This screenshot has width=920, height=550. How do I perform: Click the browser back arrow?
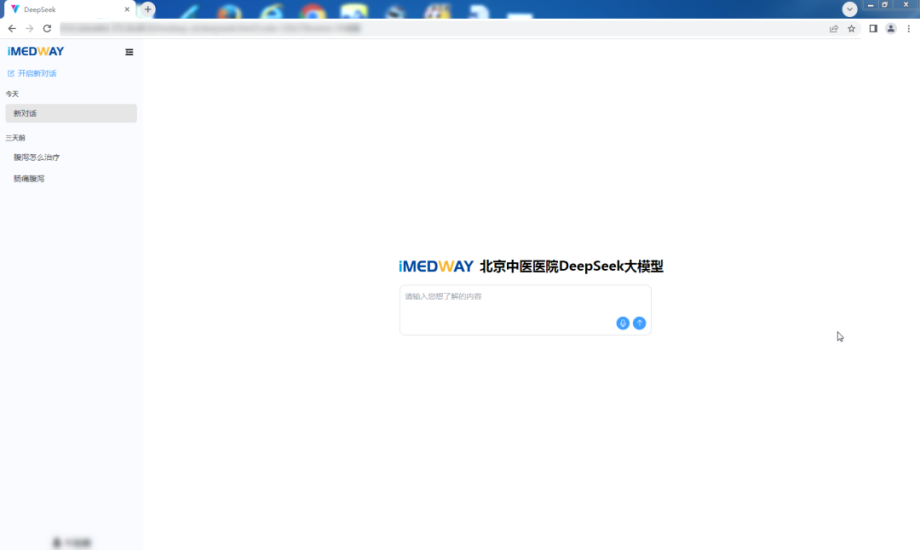[12, 29]
